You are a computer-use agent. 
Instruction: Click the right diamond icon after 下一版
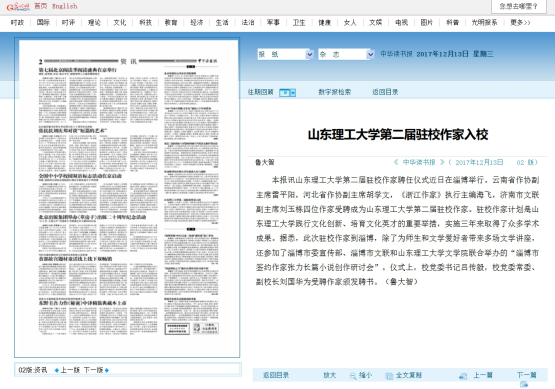click(107, 370)
